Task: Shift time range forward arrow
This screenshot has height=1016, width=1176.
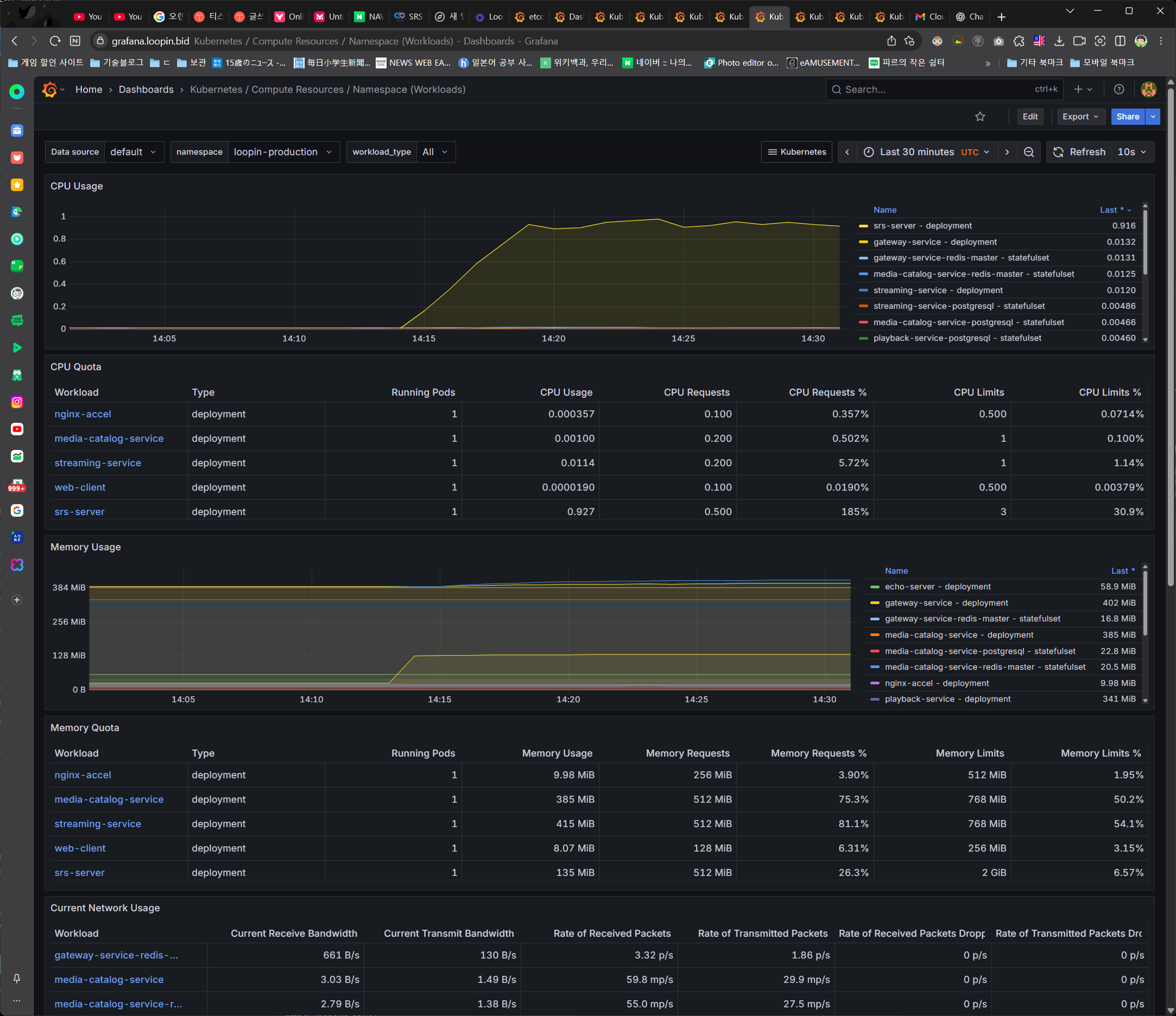Action: coord(1007,152)
